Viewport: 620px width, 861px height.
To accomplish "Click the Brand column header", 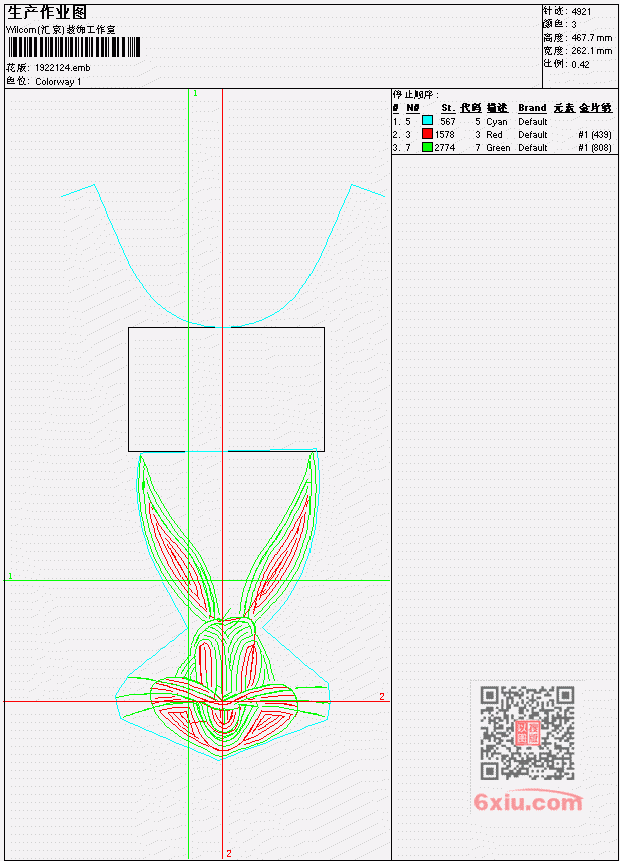I will [x=532, y=108].
